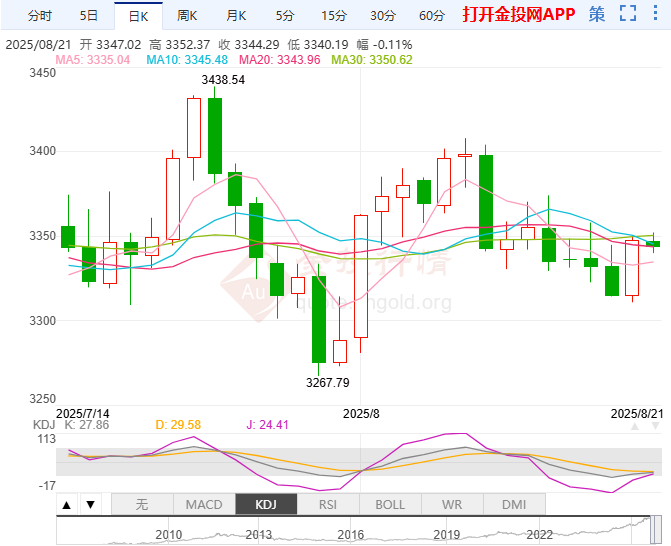Click the KDJ K: 27.86 value
Viewport: 671px width, 546px height.
pos(71,424)
